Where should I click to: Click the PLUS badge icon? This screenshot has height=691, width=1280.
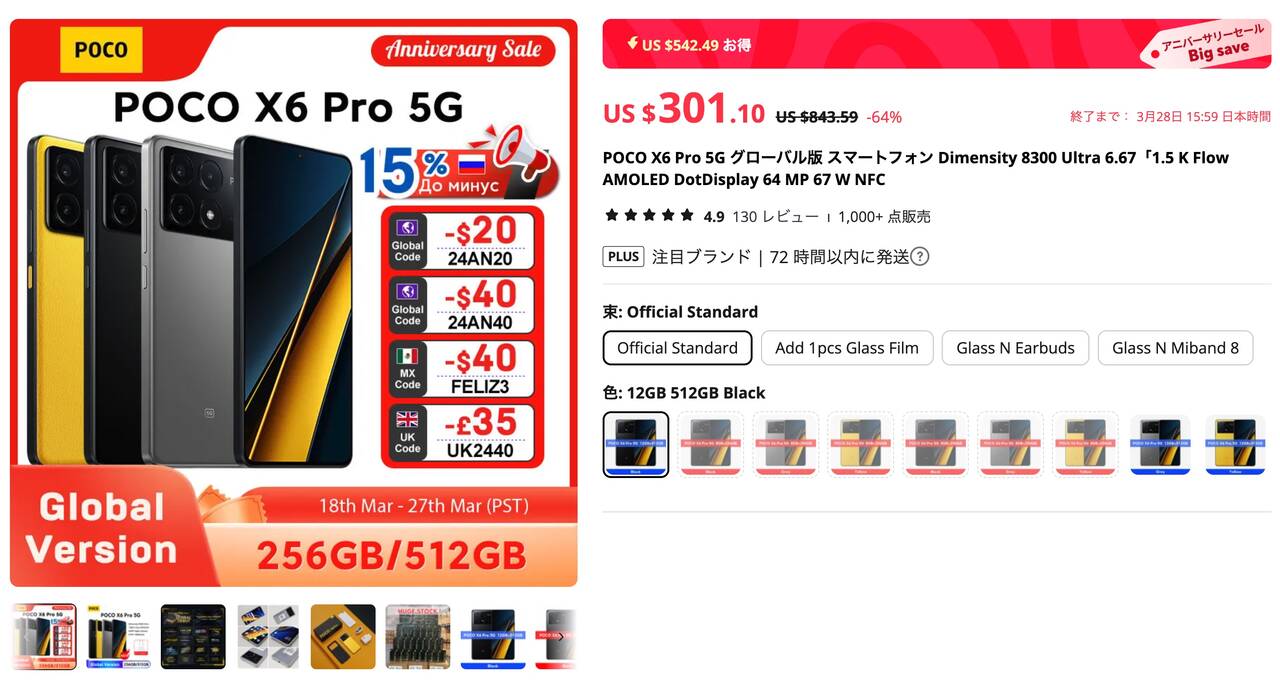click(623, 256)
